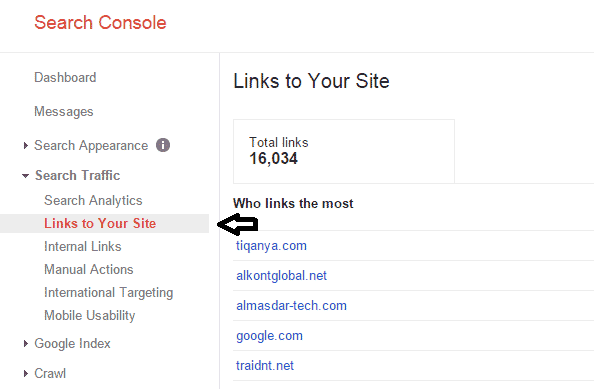The image size is (594, 389).
Task: Open Manual Actions page
Action: [x=89, y=270]
